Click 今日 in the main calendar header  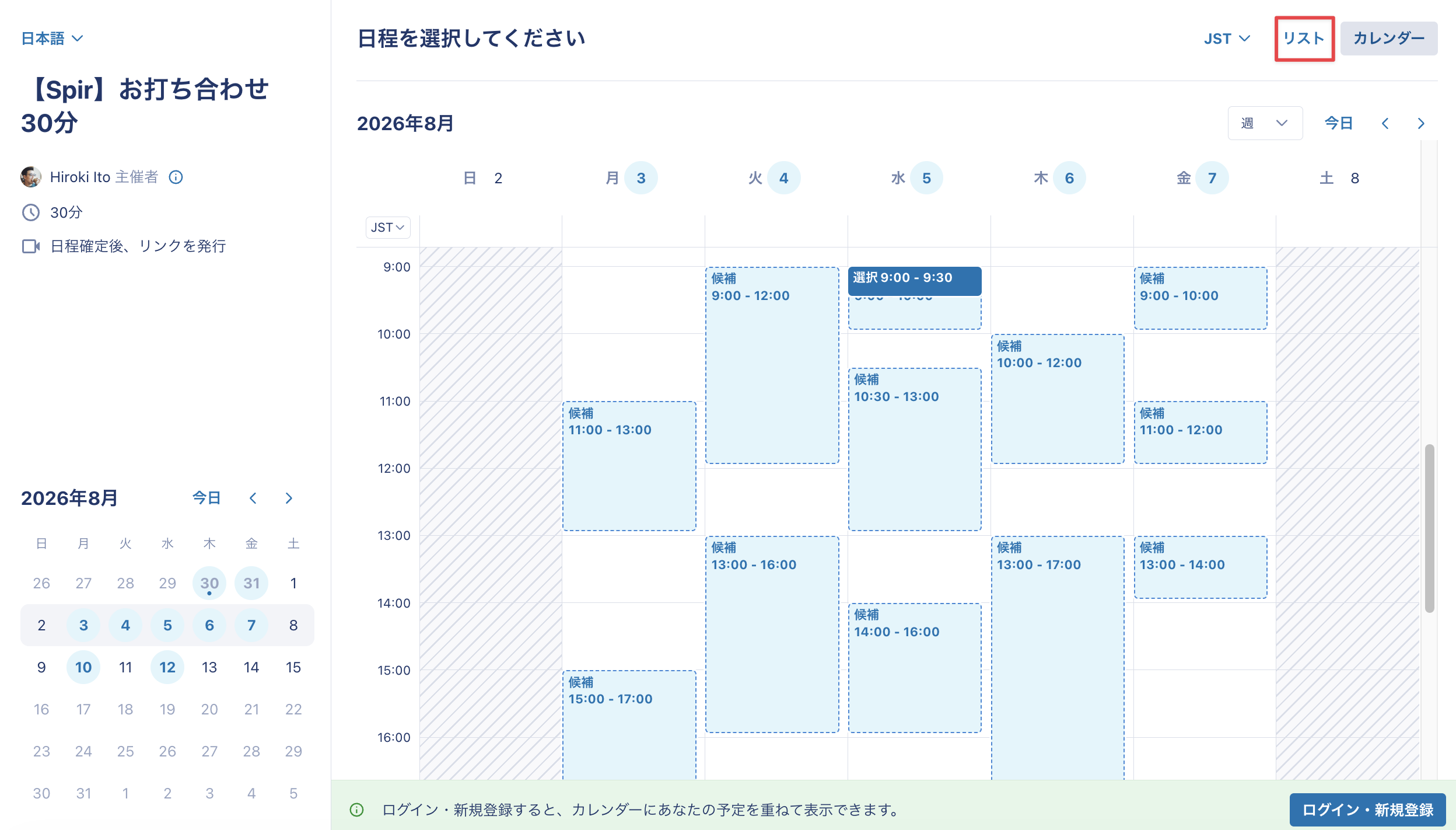(1338, 123)
